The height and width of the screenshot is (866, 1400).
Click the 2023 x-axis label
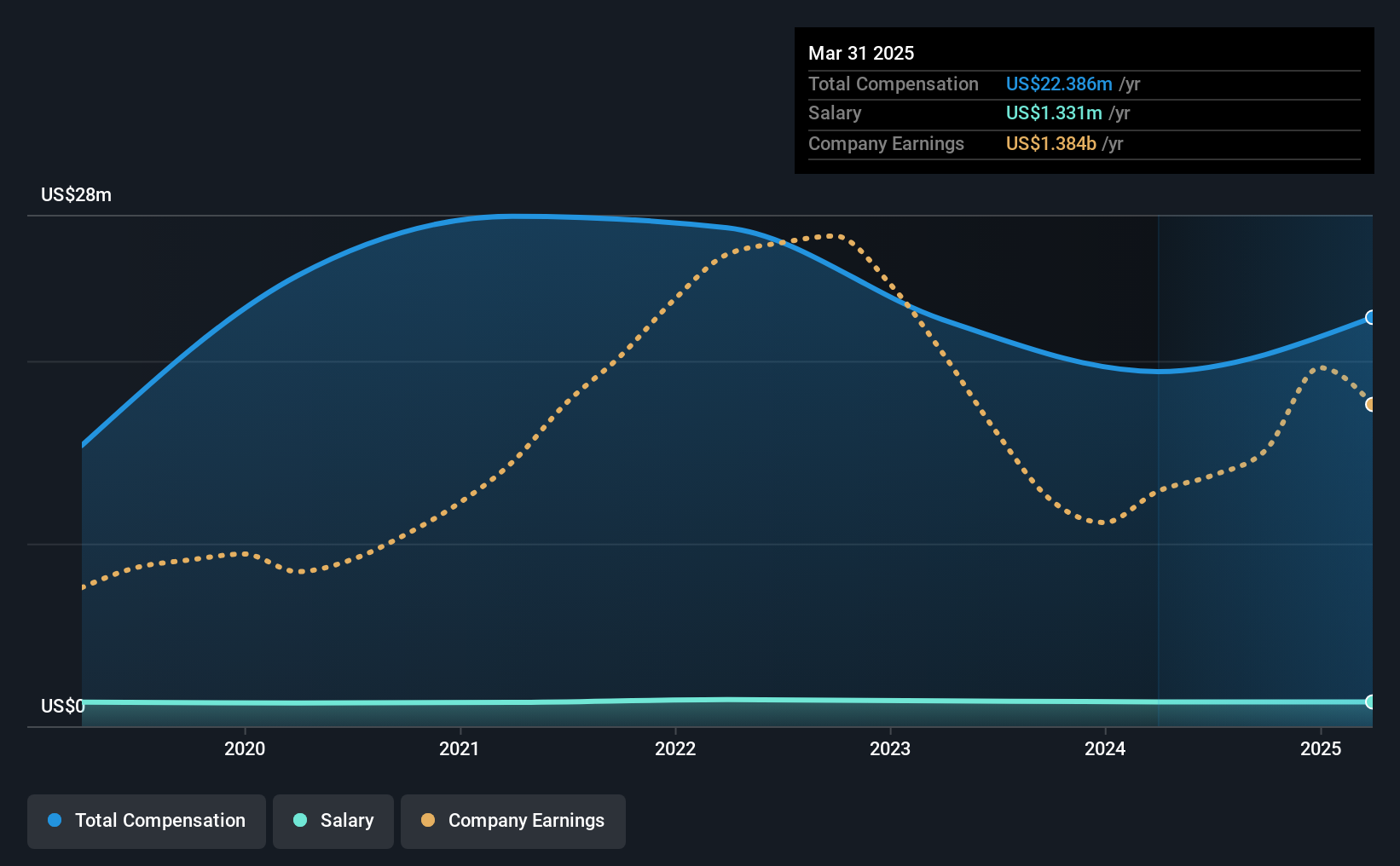[x=890, y=748]
